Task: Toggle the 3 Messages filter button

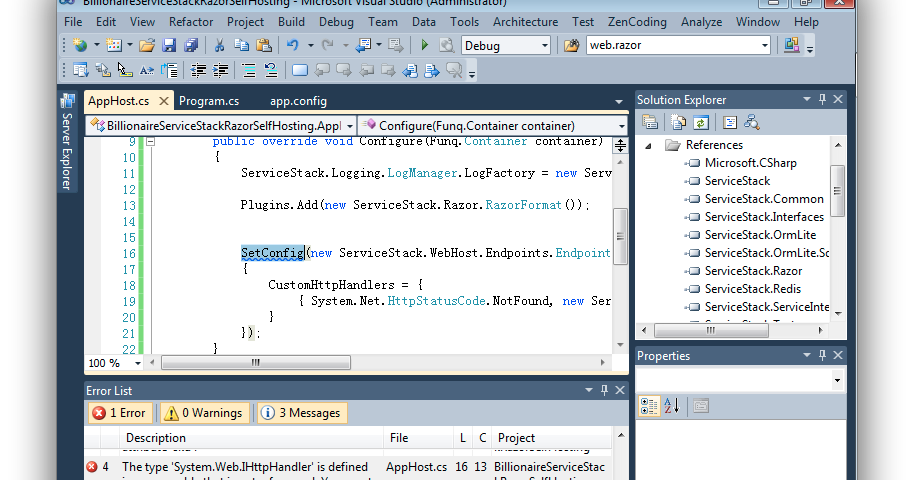Action: [x=302, y=413]
